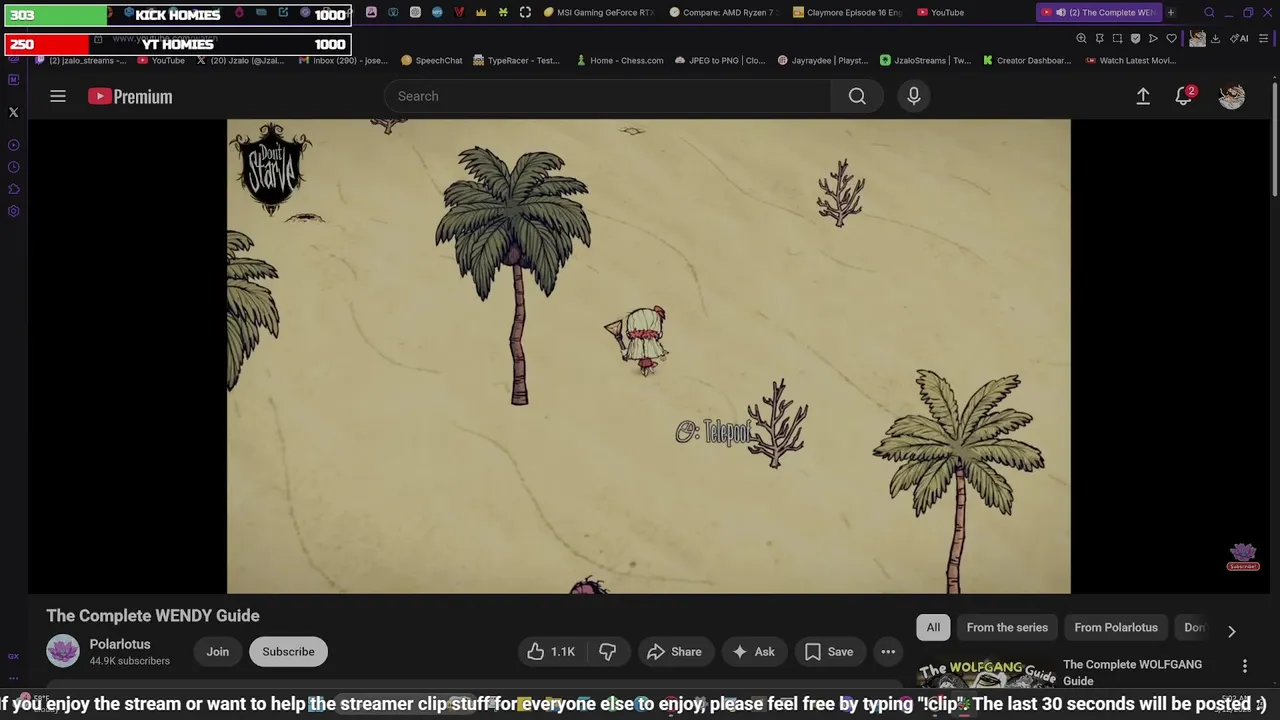This screenshot has height=720, width=1280.
Task: Open the YouTube bookmark
Action: [x=161, y=60]
